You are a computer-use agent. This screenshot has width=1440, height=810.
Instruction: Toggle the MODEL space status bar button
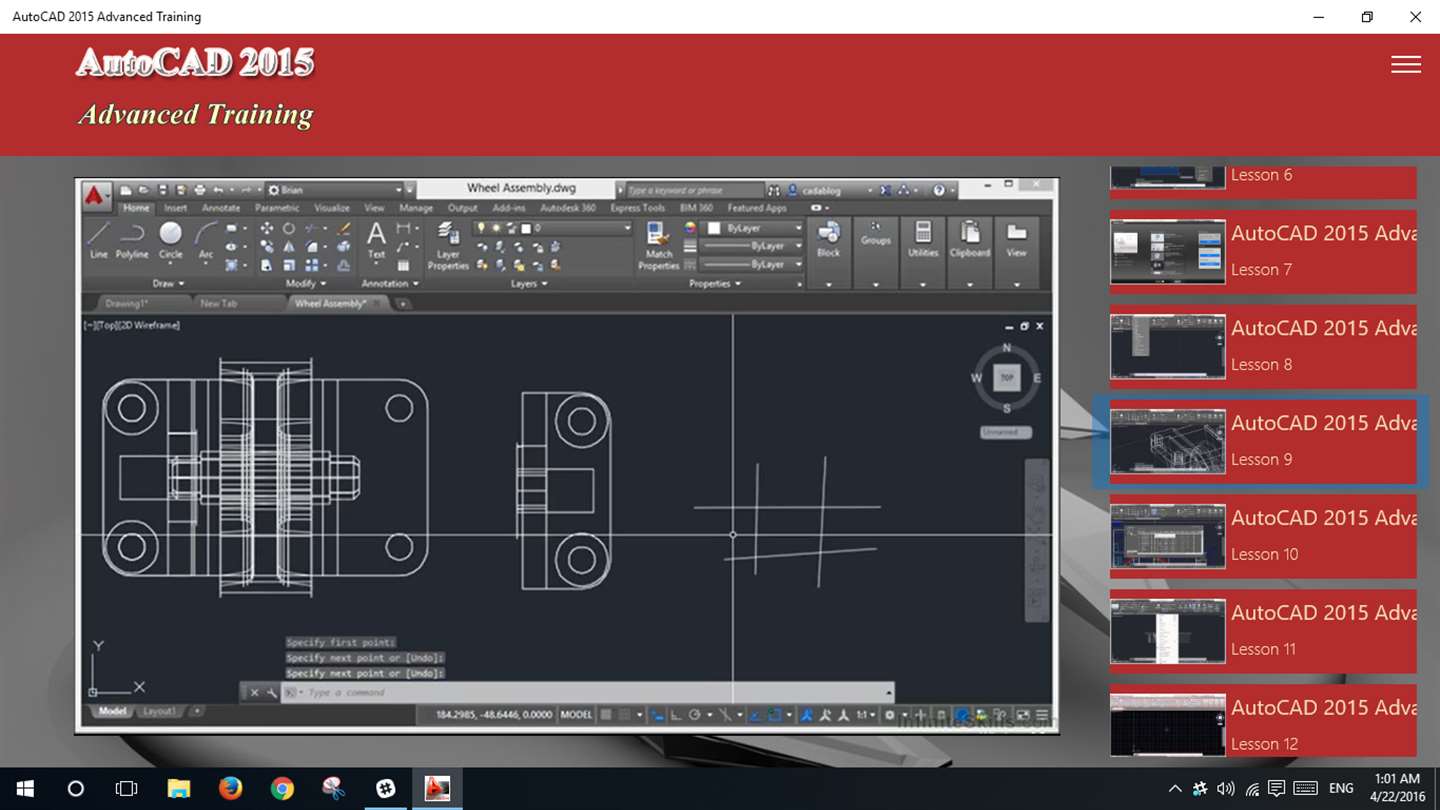[x=576, y=715]
